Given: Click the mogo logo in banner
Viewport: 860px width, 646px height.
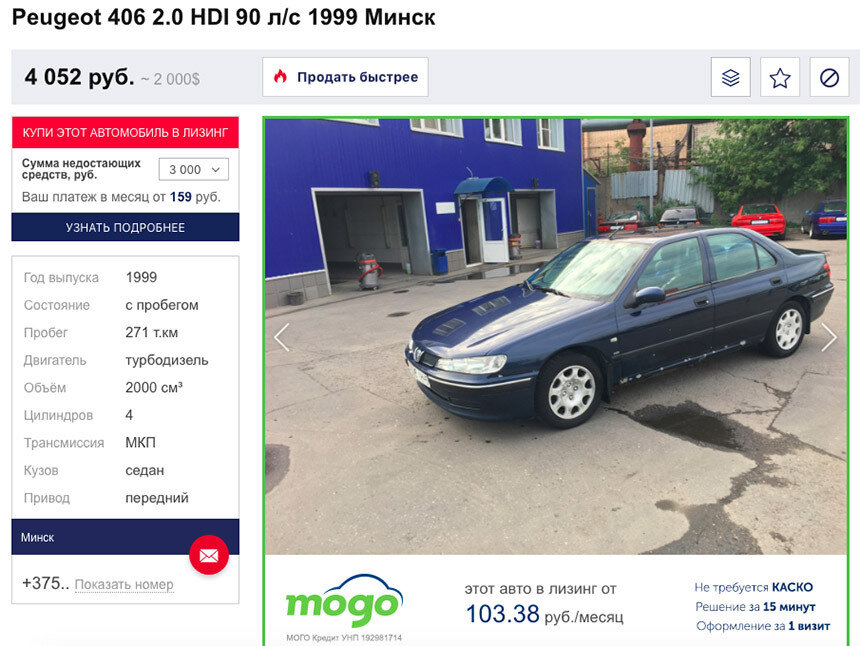Looking at the screenshot, I should [x=344, y=602].
